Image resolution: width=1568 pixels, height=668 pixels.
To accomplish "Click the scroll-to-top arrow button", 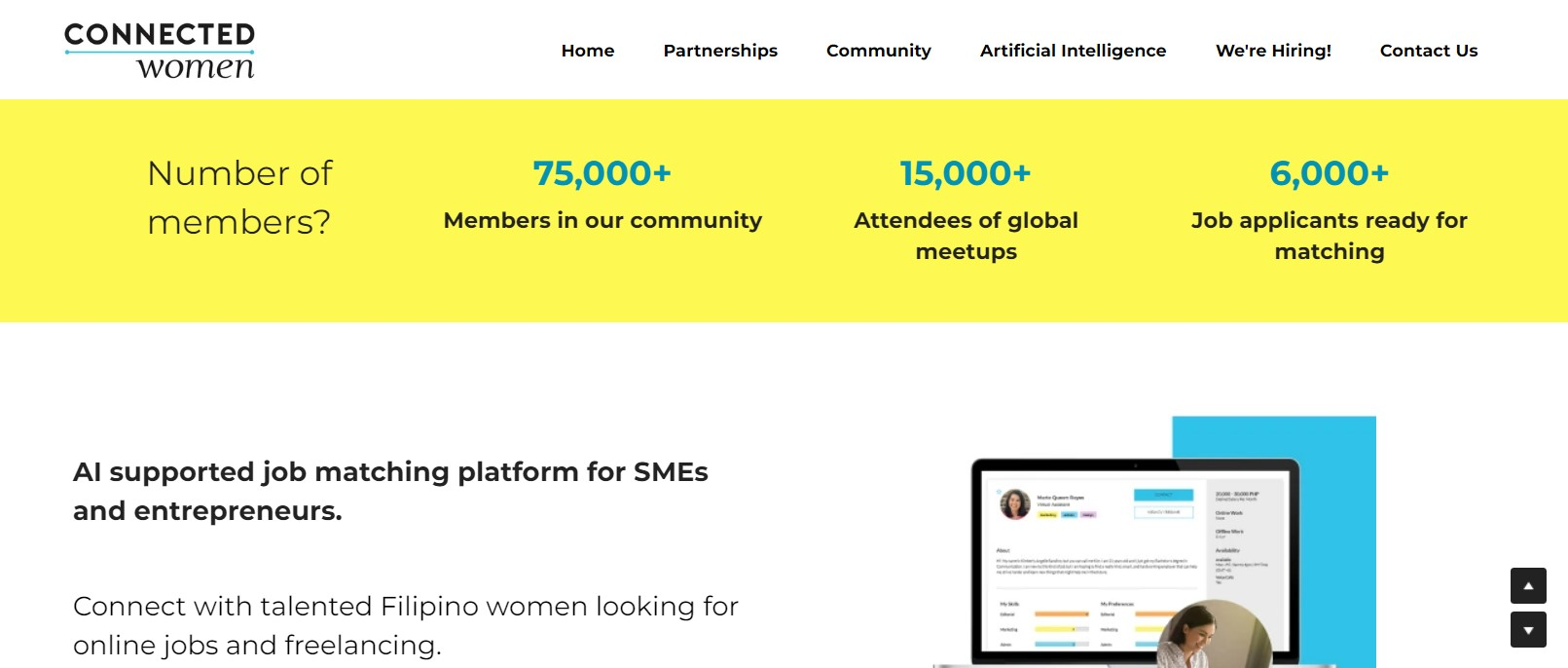I will (x=1528, y=586).
